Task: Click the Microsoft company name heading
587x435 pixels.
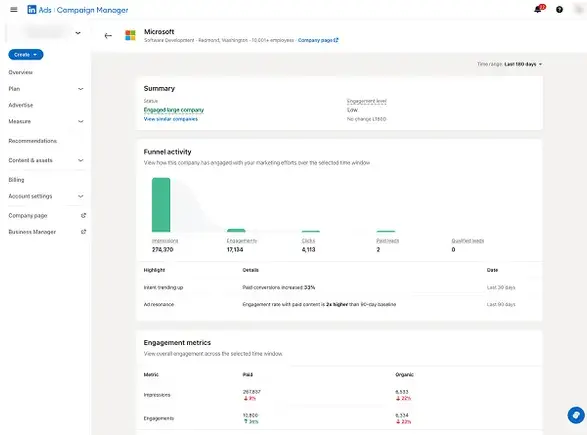Action: (x=159, y=32)
